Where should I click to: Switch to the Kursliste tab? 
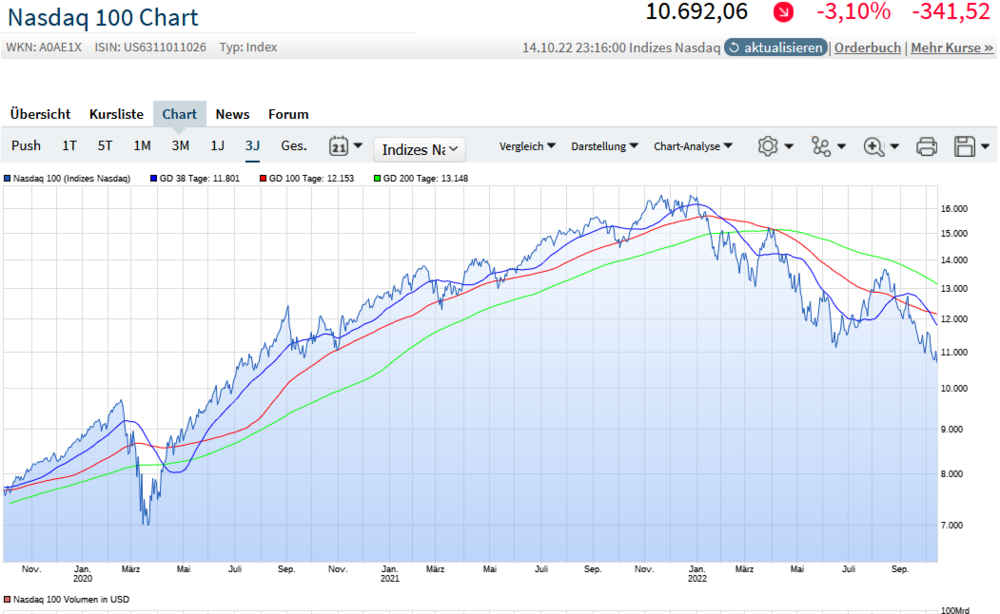click(116, 114)
